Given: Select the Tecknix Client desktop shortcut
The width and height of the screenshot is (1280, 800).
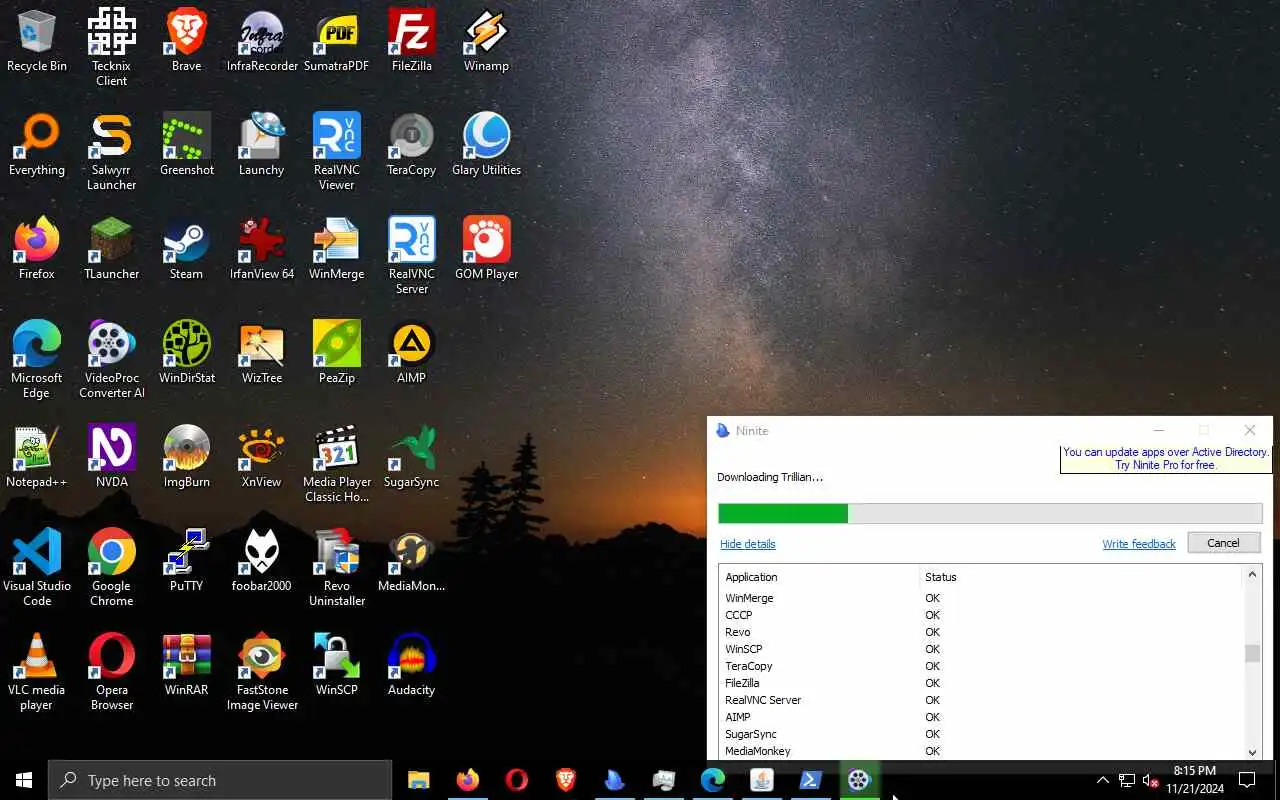Looking at the screenshot, I should [112, 47].
